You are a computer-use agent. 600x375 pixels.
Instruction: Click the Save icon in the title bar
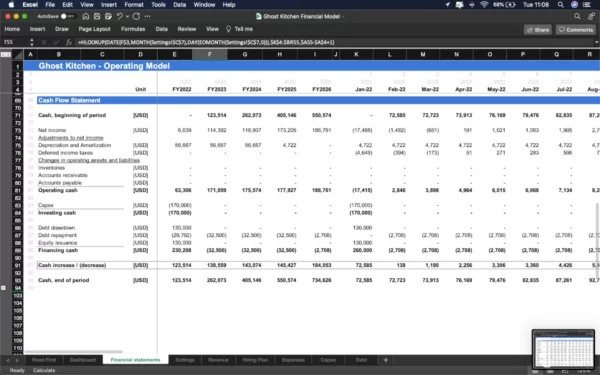pos(97,16)
